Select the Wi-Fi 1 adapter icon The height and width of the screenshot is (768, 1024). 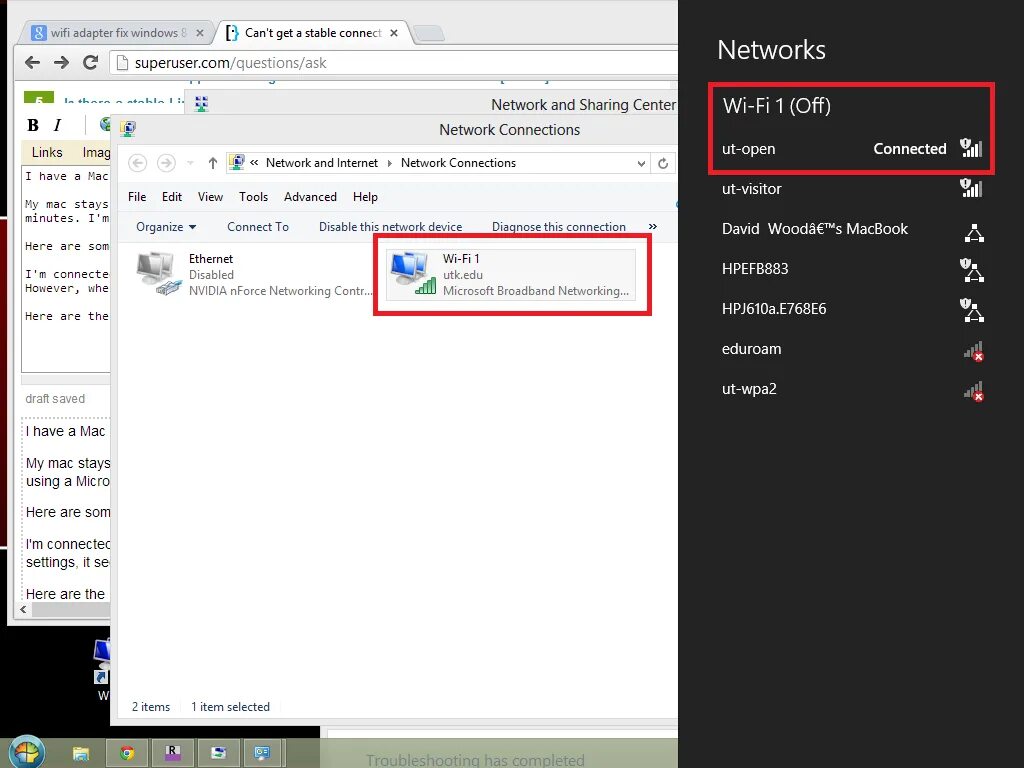pyautogui.click(x=413, y=274)
